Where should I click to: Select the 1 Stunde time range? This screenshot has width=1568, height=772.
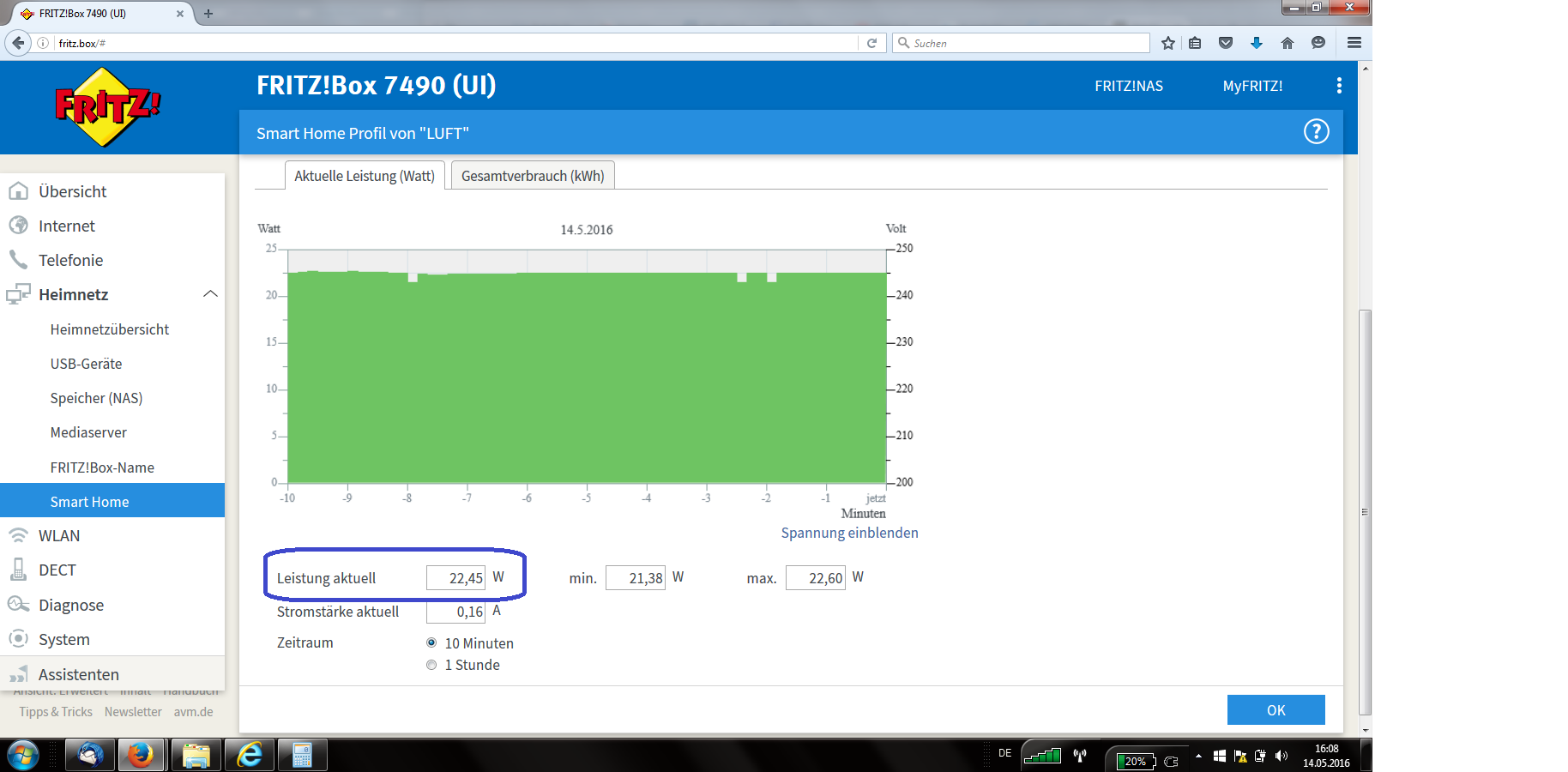(431, 665)
